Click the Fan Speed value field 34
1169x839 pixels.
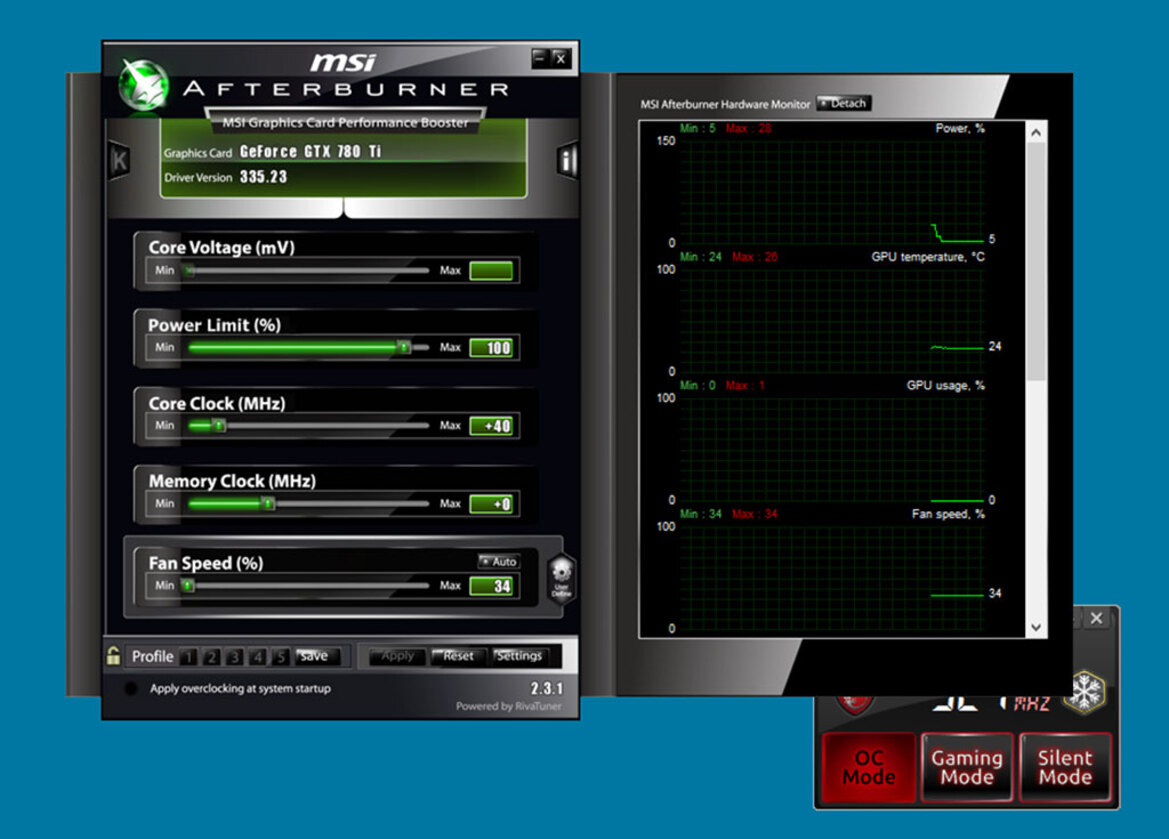click(491, 586)
